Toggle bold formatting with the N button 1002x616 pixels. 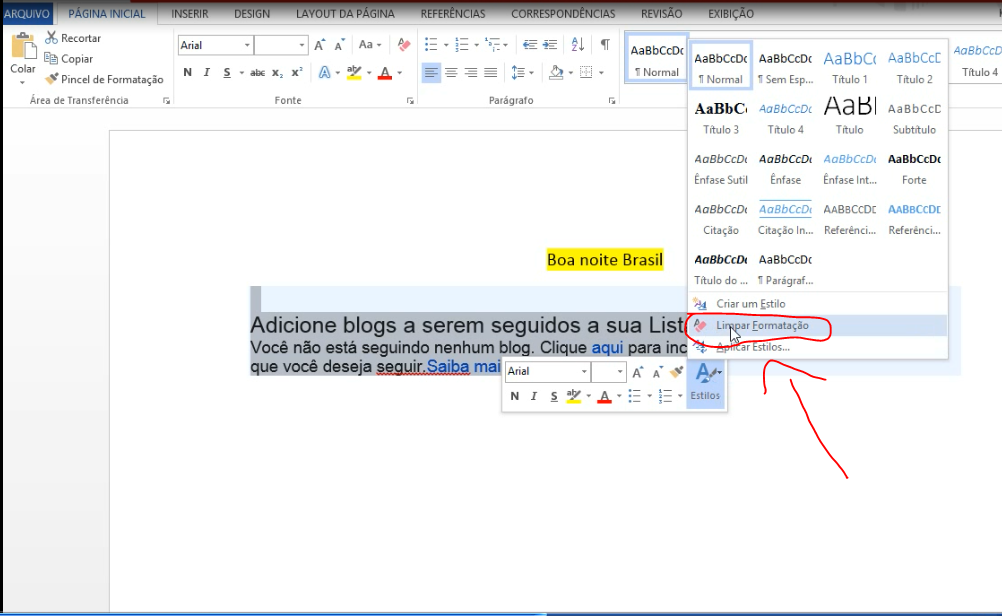pyautogui.click(x=186, y=73)
